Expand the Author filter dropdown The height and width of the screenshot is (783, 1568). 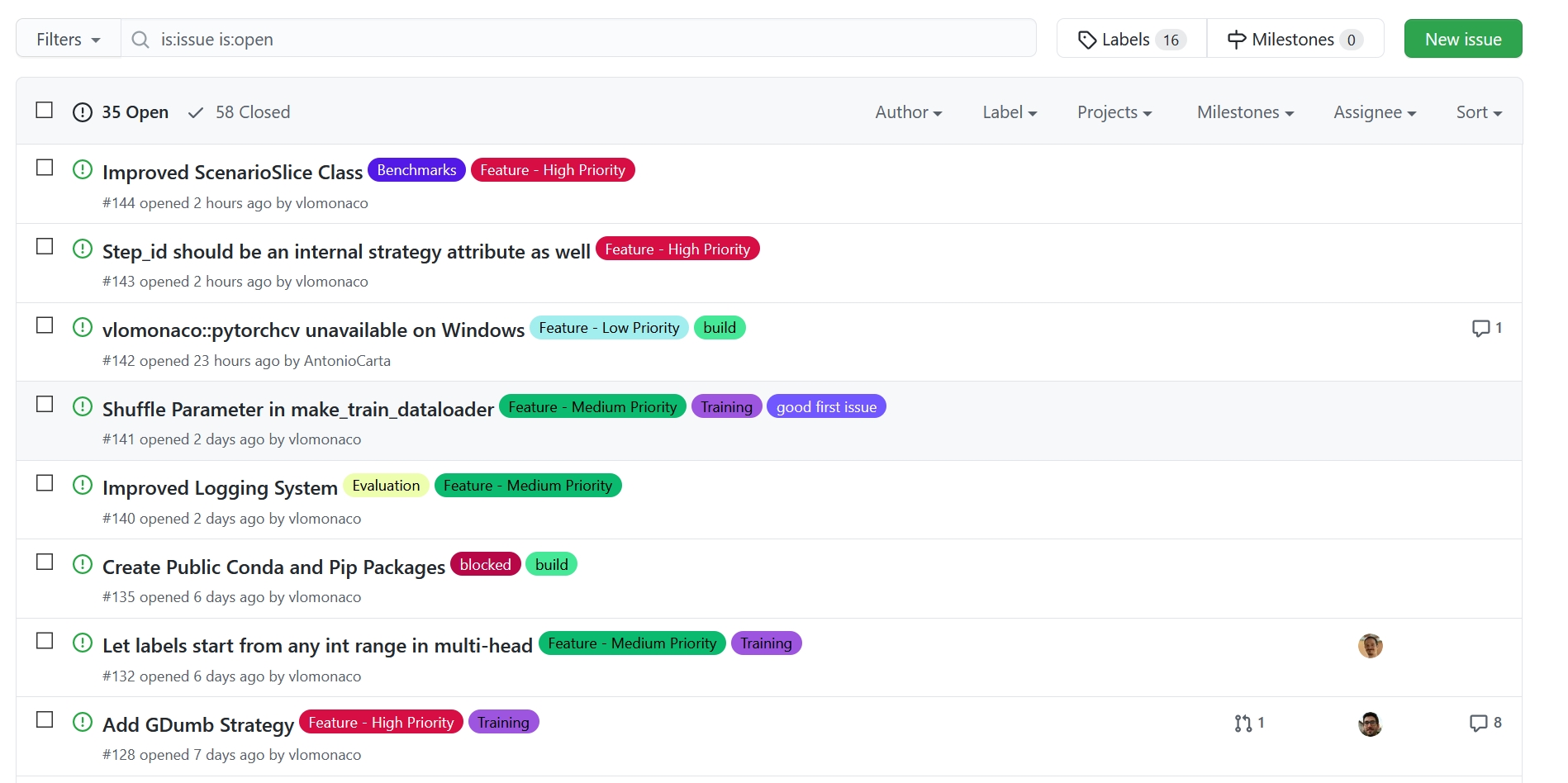[x=908, y=112]
